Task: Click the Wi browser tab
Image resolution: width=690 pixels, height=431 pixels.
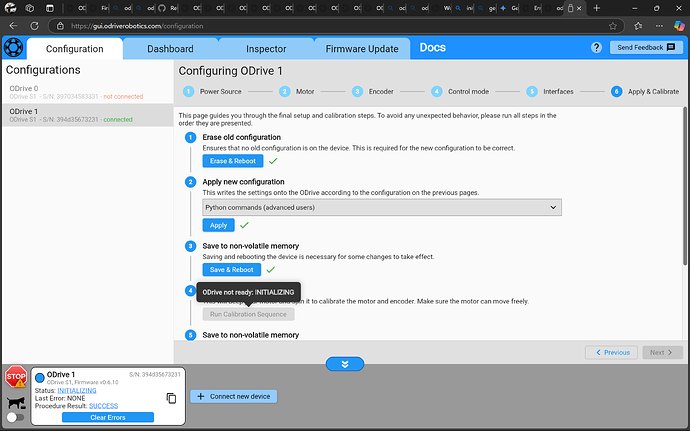Action: coord(442,8)
